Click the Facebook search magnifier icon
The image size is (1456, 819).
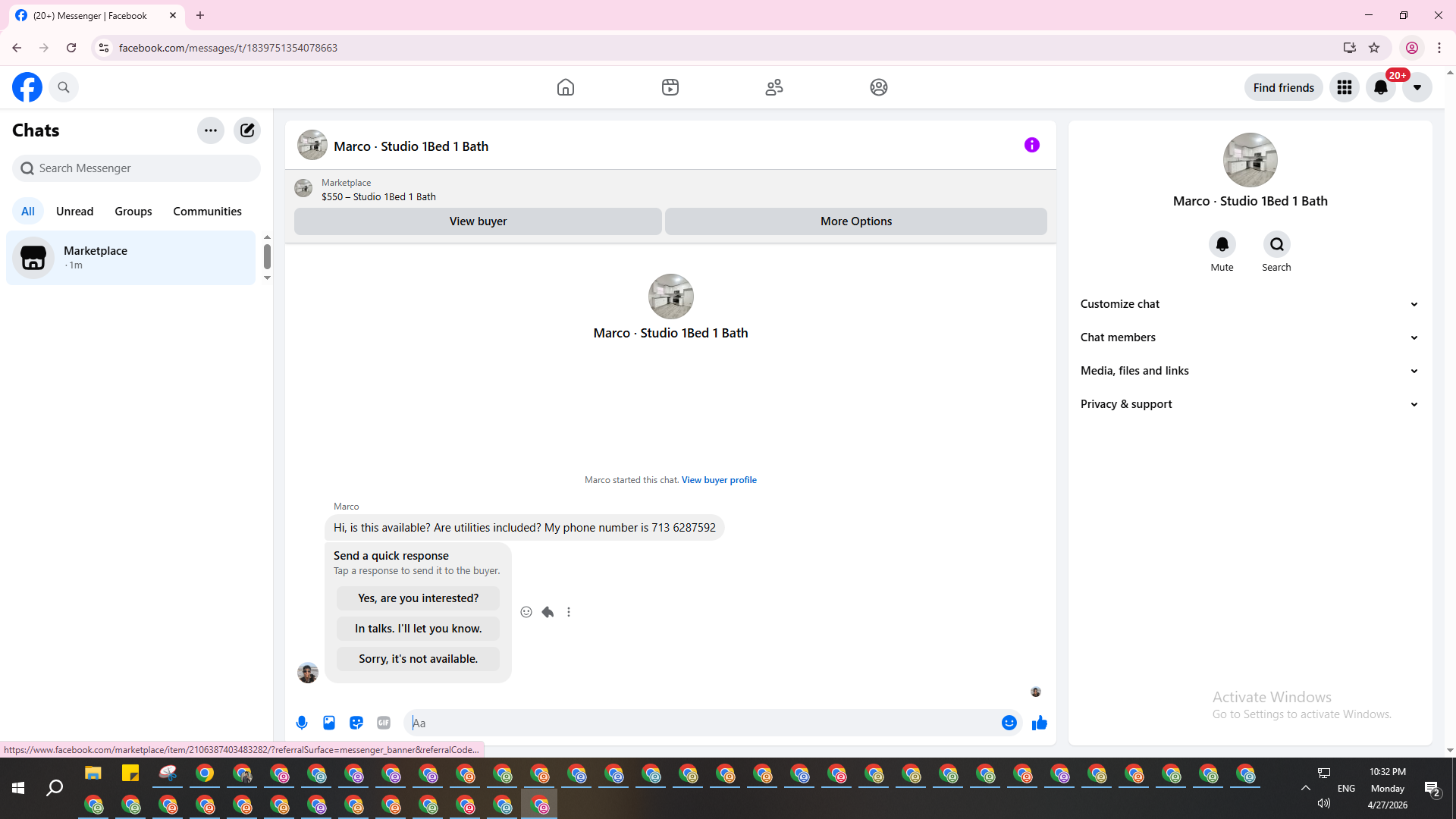click(64, 87)
